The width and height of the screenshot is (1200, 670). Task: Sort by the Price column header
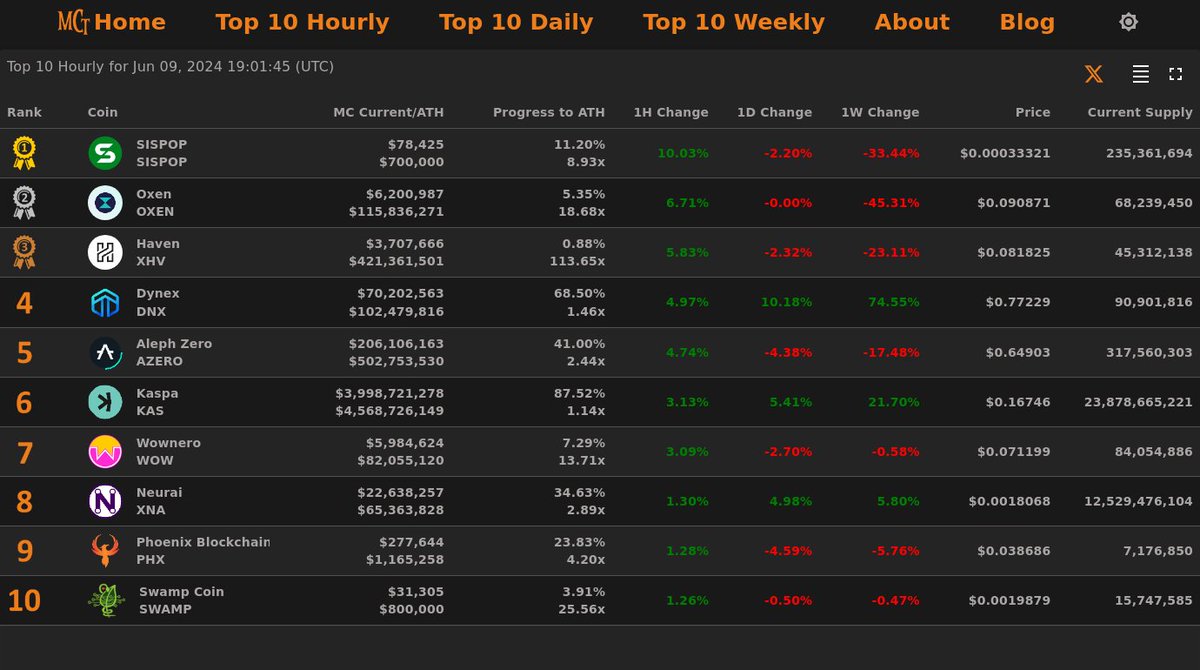pyautogui.click(x=1033, y=113)
